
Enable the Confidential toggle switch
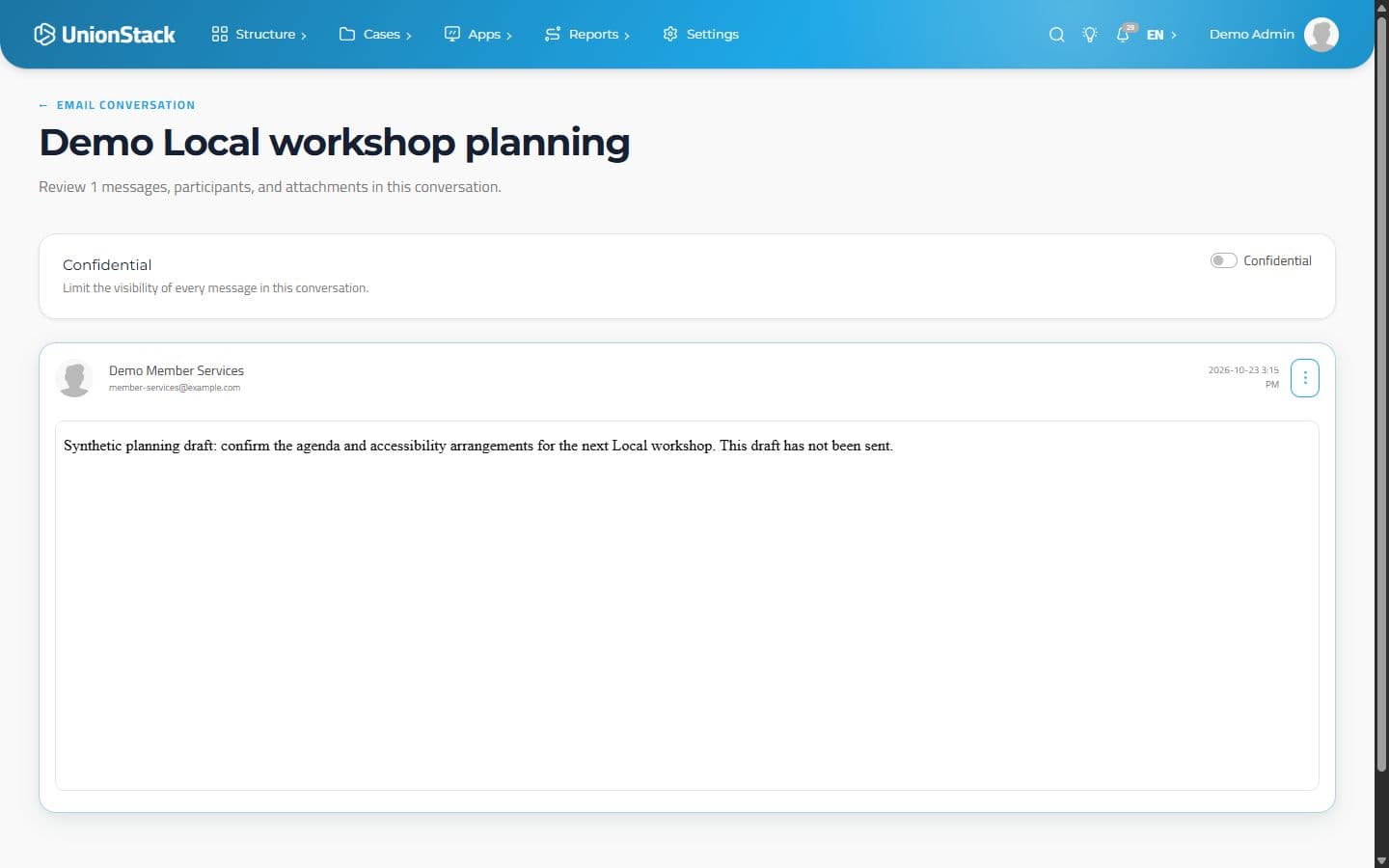[x=1223, y=260]
